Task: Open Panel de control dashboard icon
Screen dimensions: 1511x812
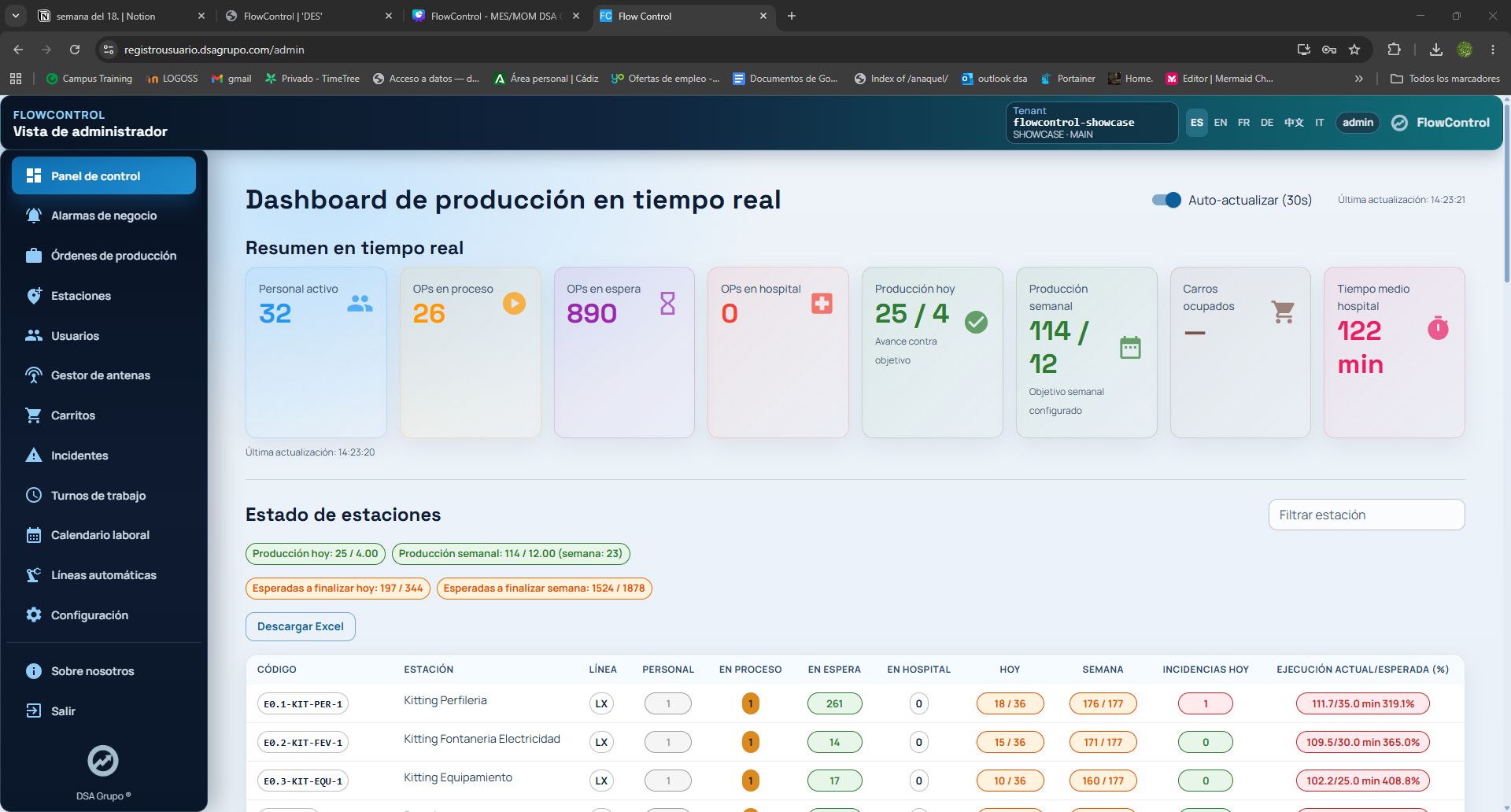Action: 33,175
